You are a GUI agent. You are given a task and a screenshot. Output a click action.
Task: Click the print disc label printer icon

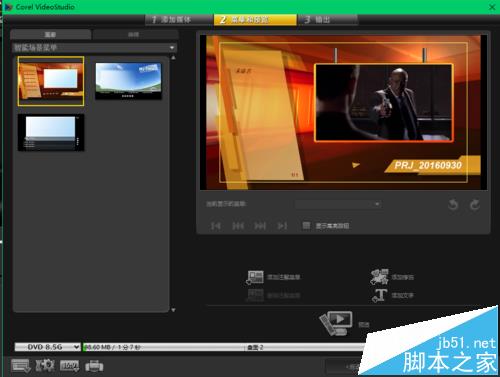coord(94,366)
